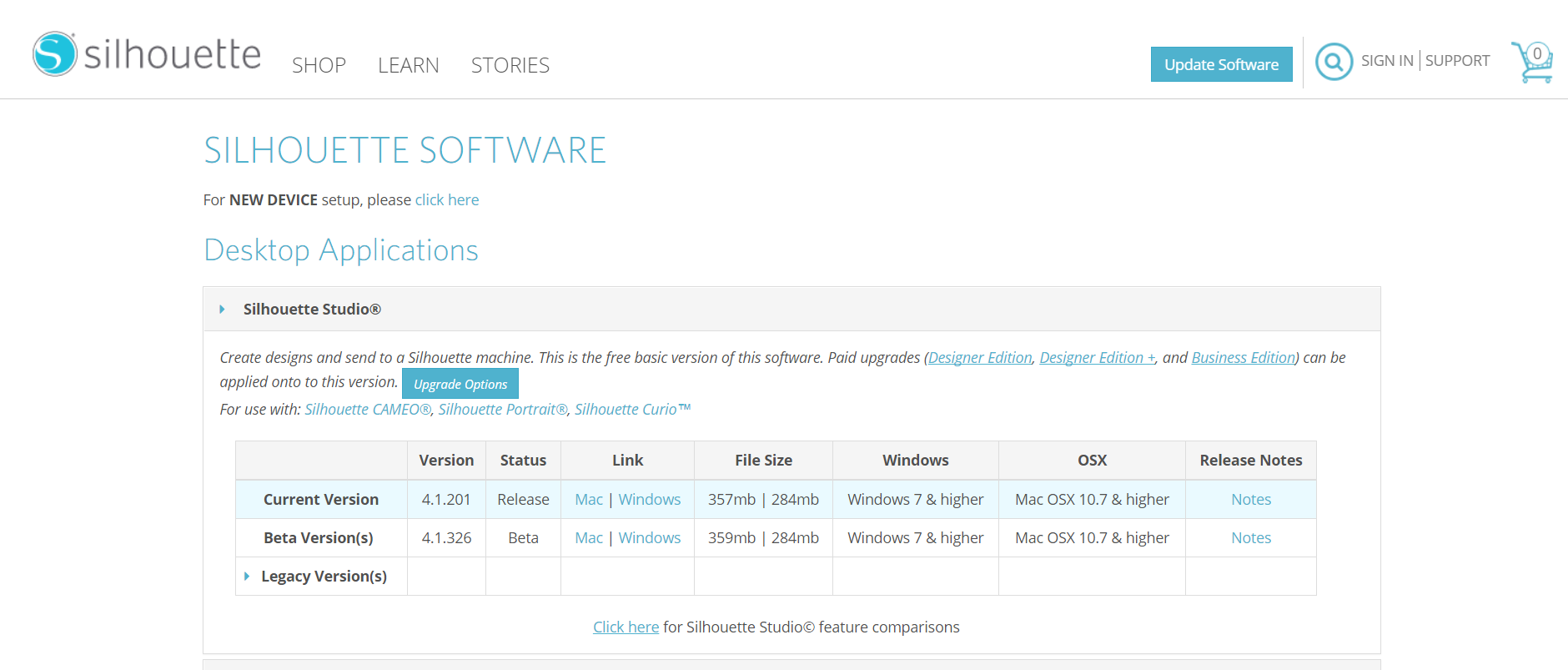Click the 'SILHOUETTE SOFTWARE' page title
Screen dimensions: 1568x670
pos(405,150)
